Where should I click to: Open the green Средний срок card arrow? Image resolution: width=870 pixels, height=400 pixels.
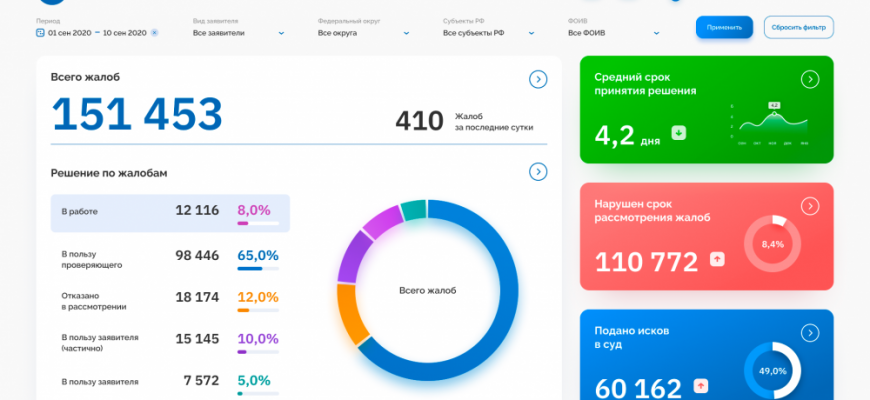(x=810, y=79)
